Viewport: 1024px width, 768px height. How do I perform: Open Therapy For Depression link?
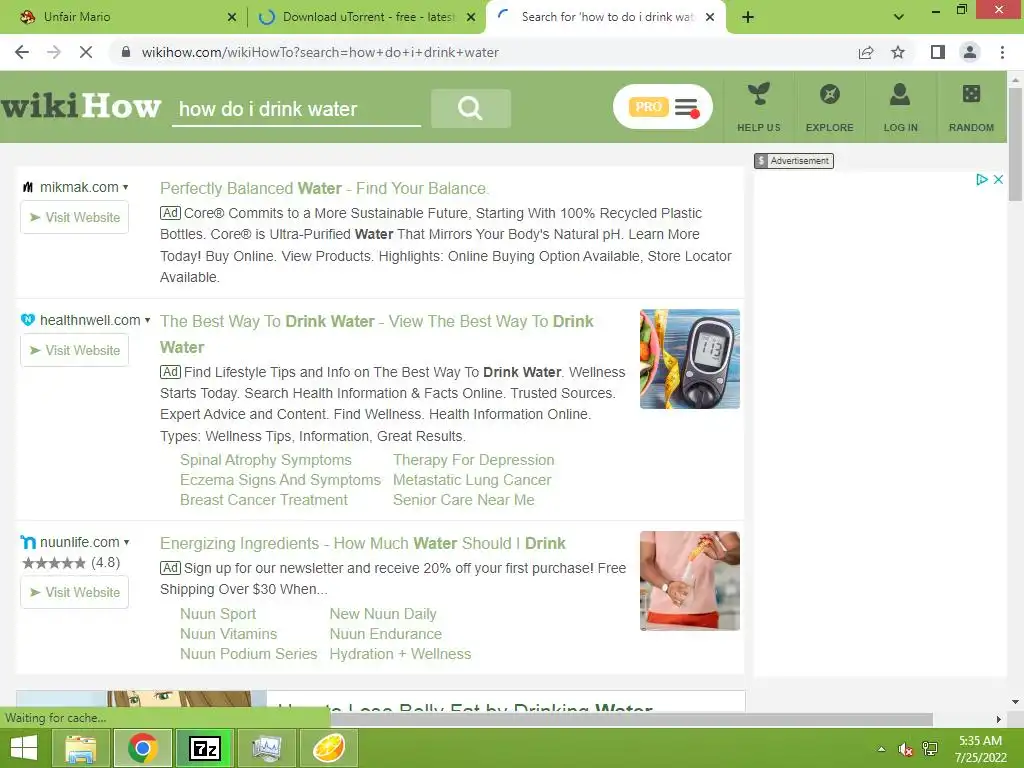[473, 460]
